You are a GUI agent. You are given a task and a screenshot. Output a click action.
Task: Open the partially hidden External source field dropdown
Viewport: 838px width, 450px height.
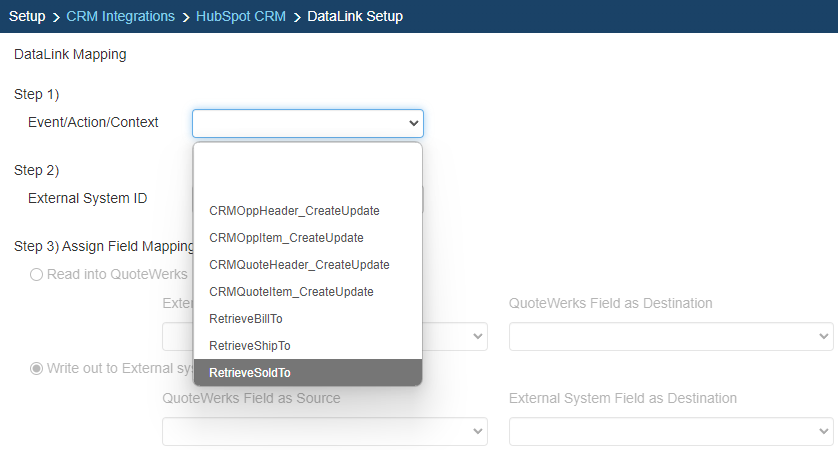(x=456, y=337)
